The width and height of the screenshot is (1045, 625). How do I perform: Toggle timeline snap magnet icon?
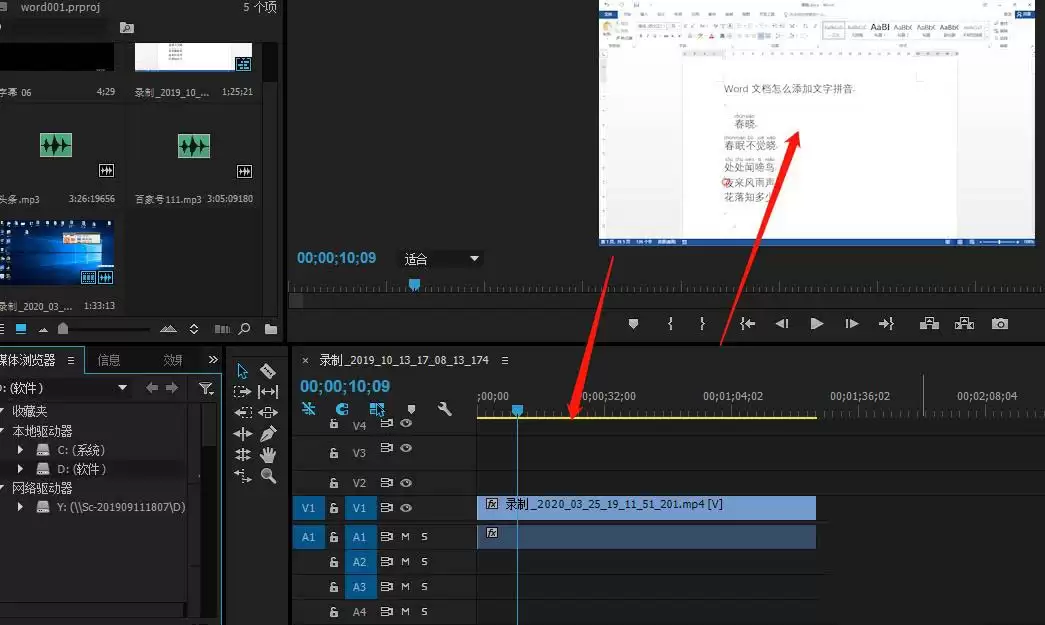coord(342,408)
